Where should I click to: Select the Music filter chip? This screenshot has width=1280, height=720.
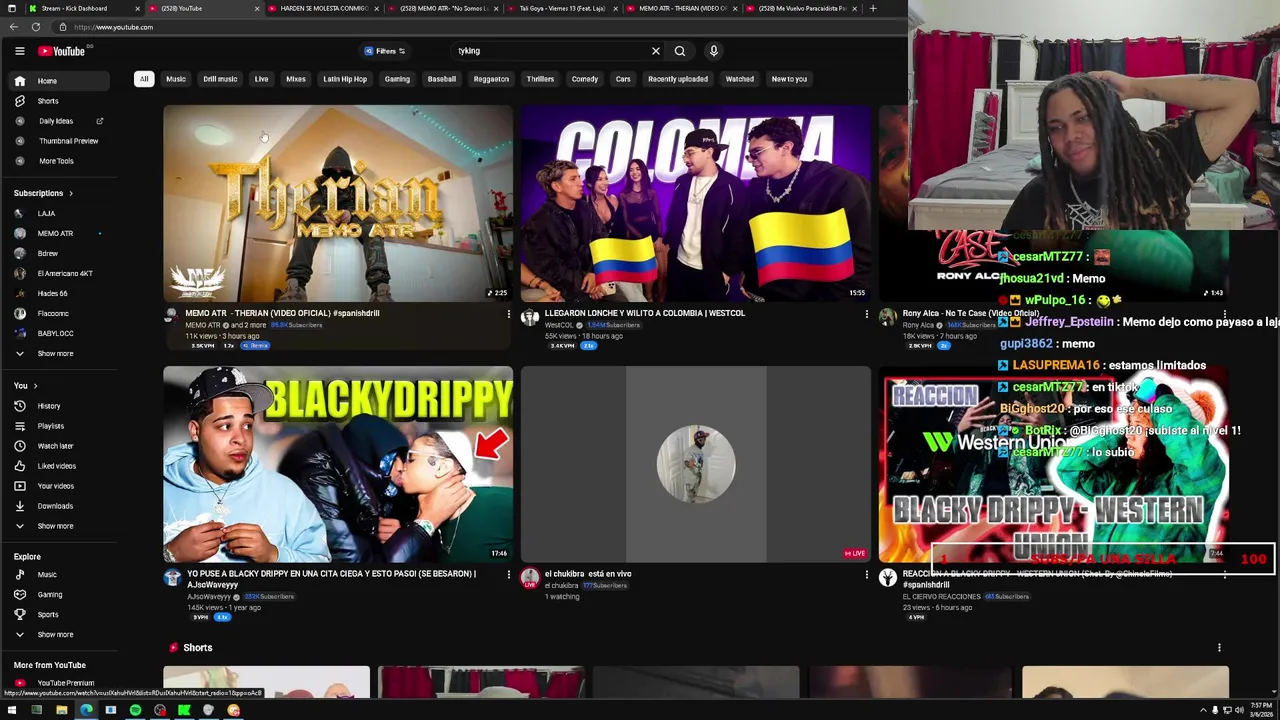point(176,79)
